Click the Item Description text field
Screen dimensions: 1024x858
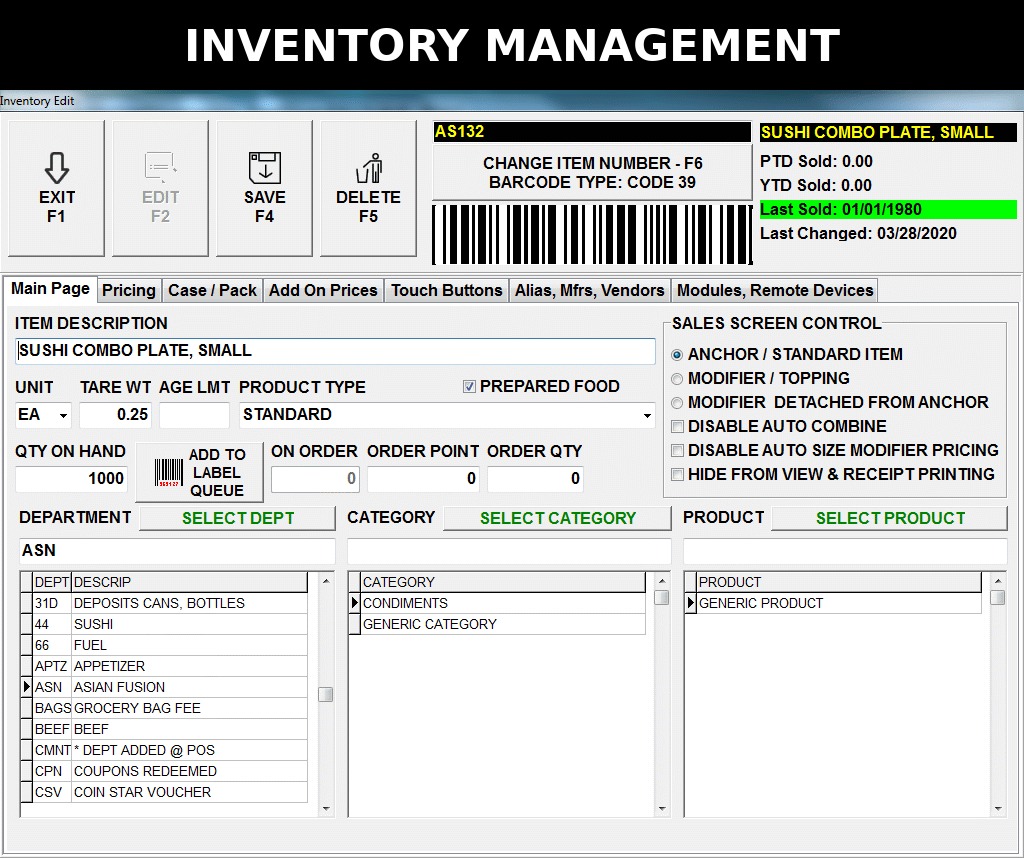pos(335,351)
